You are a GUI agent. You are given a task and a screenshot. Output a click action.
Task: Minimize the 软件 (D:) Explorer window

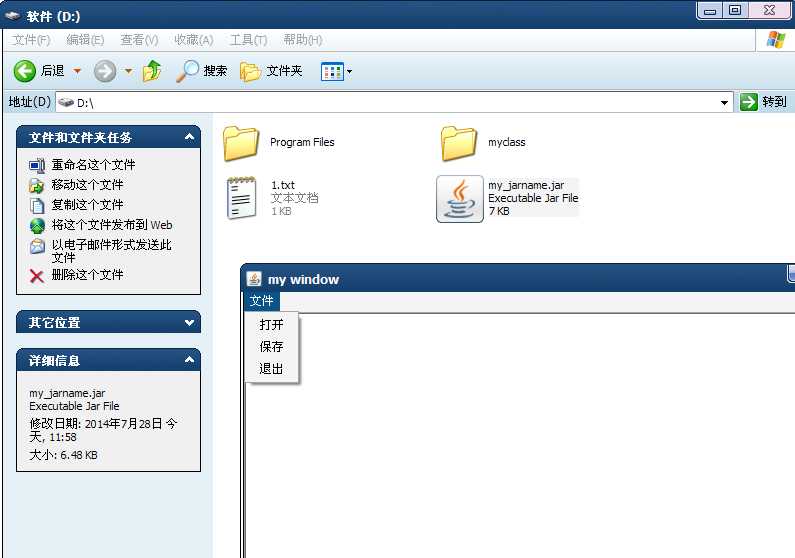pos(710,10)
